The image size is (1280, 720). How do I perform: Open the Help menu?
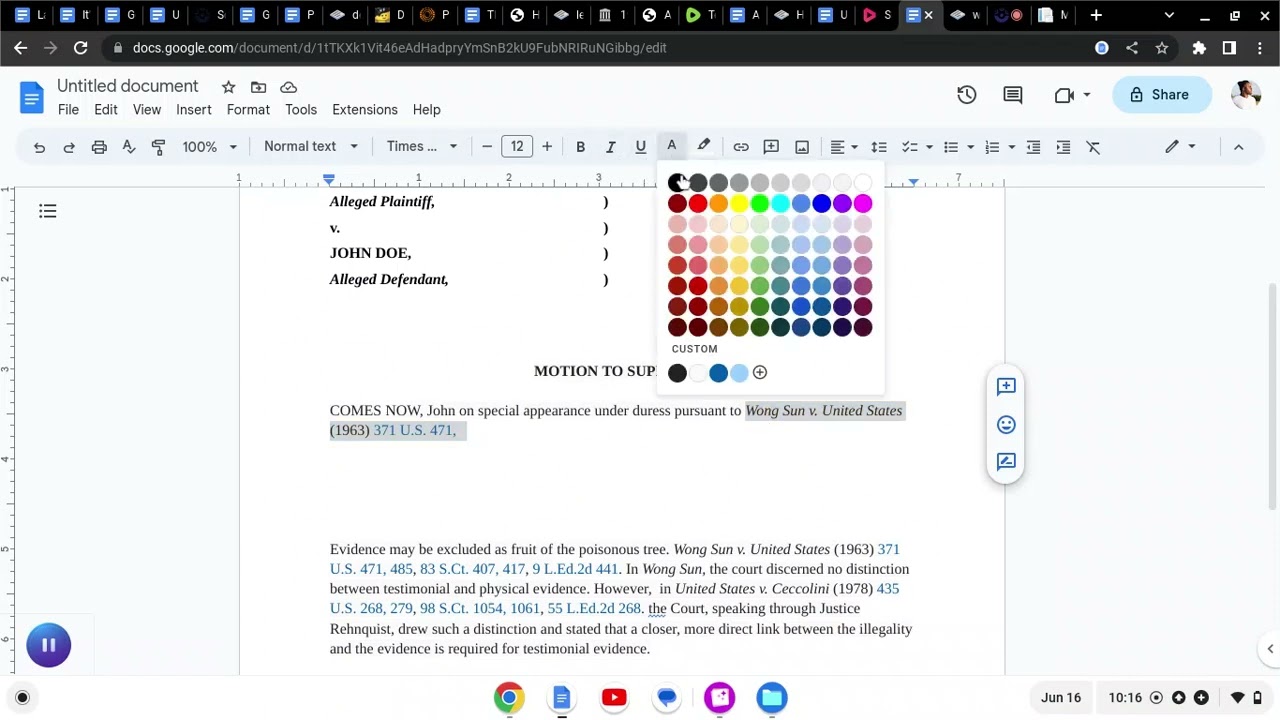pos(427,110)
